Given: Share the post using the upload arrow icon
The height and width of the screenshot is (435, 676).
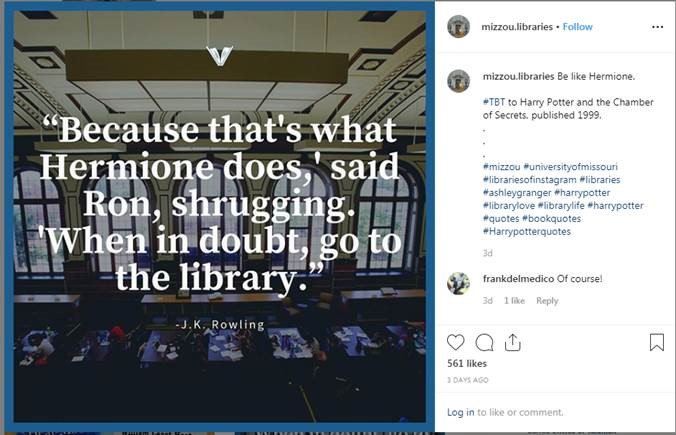Looking at the screenshot, I should (x=513, y=343).
